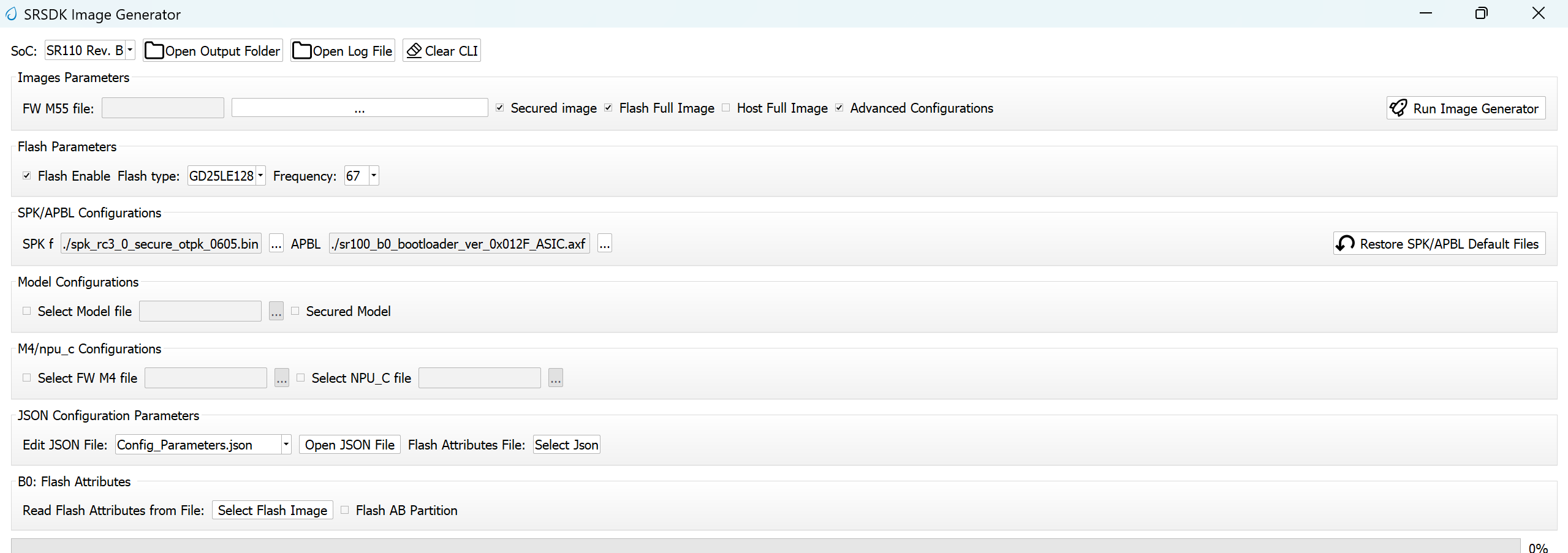The image size is (1568, 553).
Task: Enable the Host Full Image checkbox
Action: click(x=726, y=108)
